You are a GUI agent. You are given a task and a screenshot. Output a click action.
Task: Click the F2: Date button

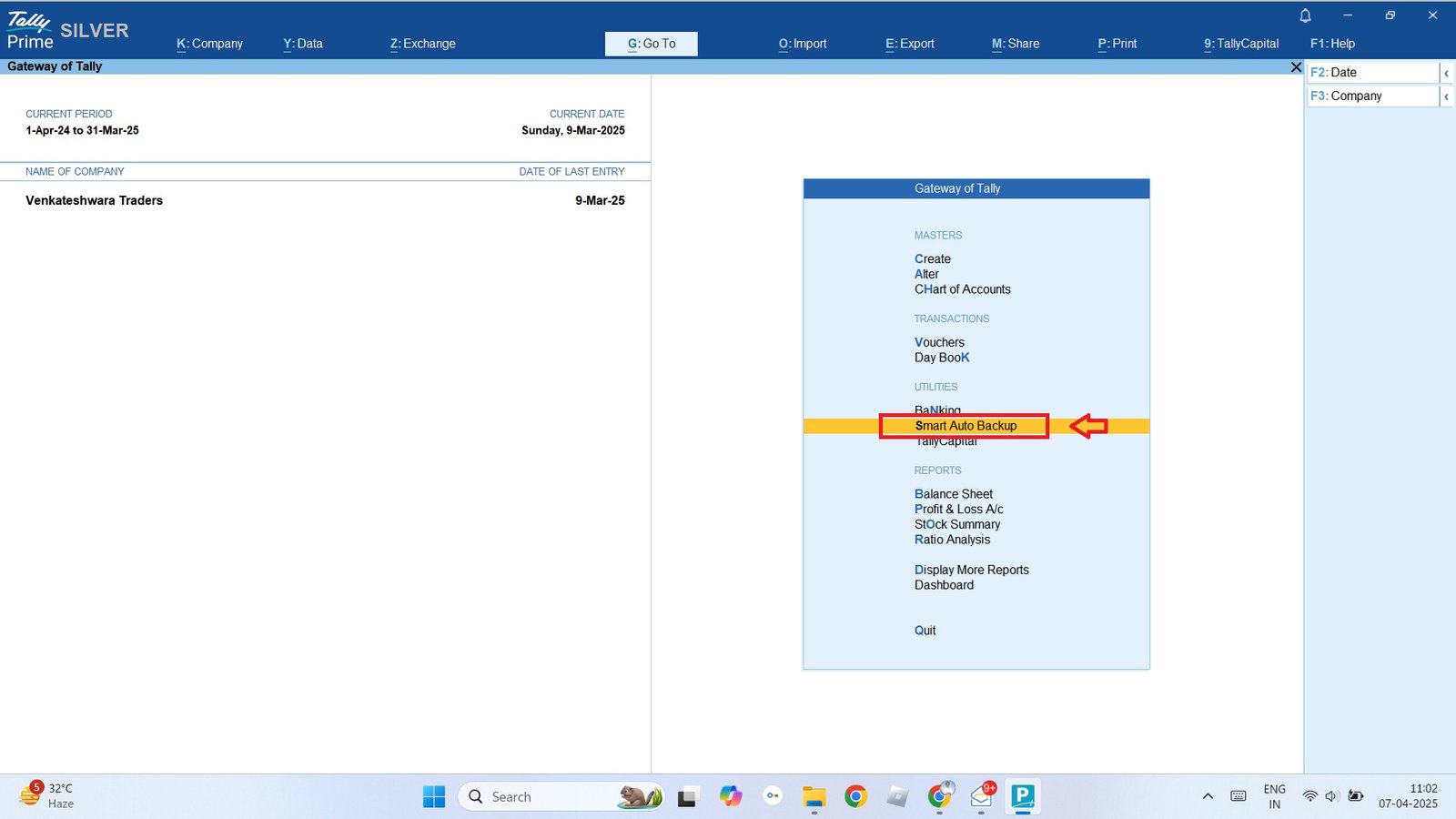[x=1373, y=73]
